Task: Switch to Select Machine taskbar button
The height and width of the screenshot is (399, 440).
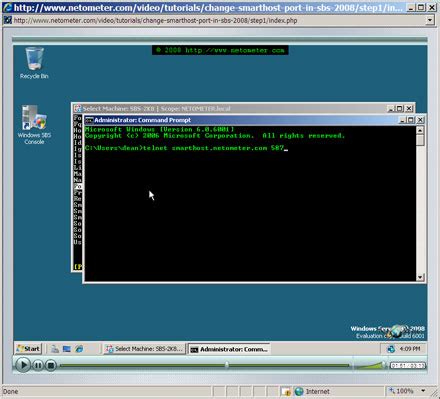Action: 144,349
